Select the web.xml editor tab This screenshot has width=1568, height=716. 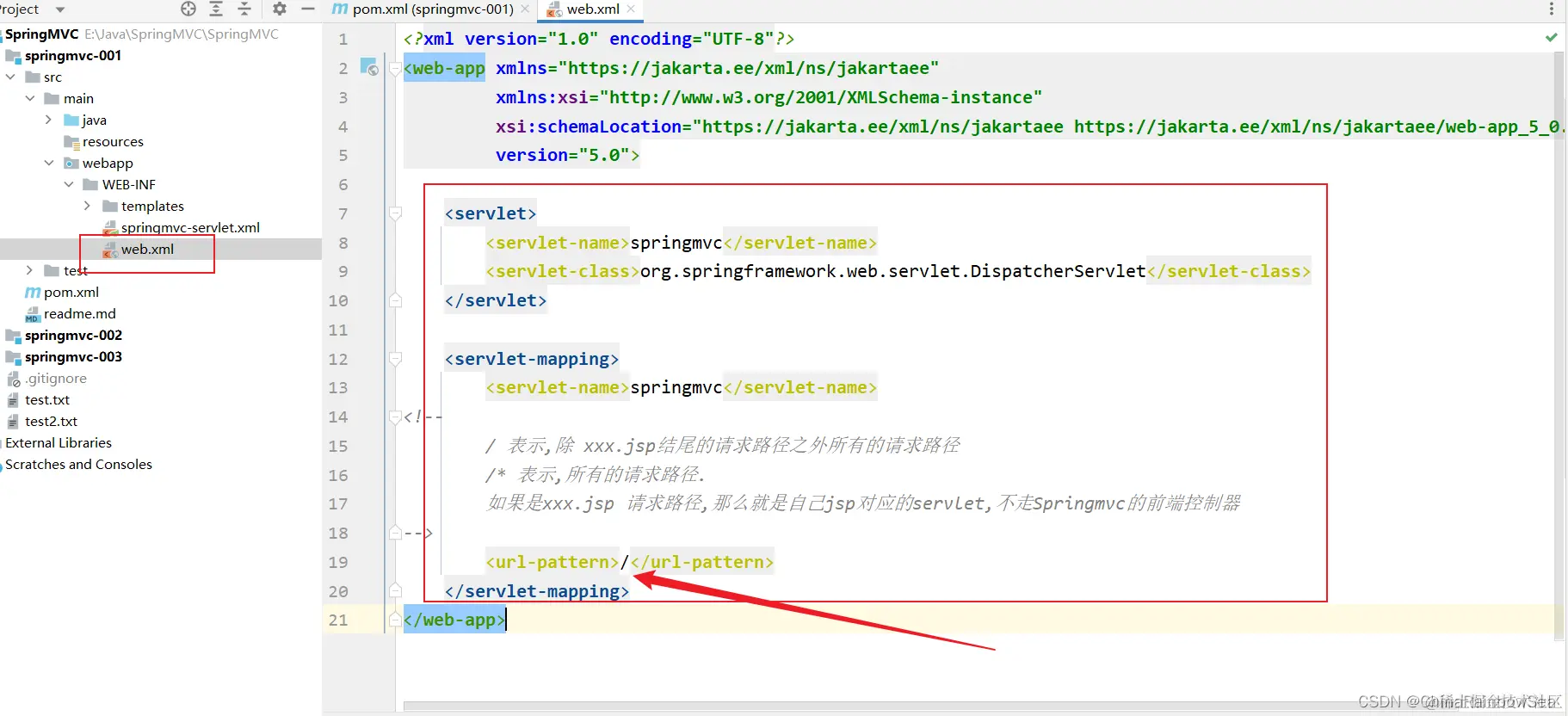pos(593,9)
